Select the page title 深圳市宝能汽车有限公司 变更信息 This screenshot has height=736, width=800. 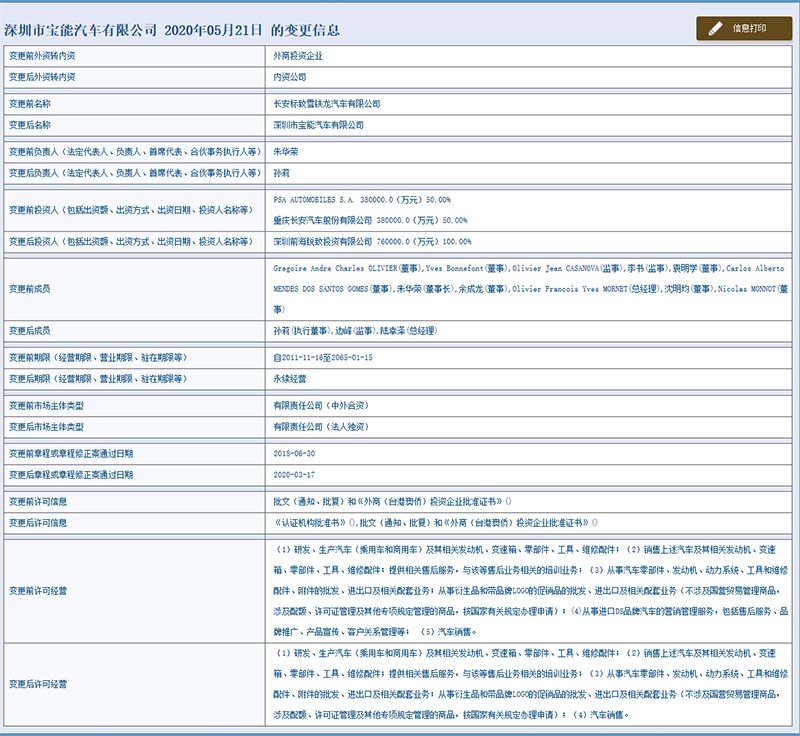point(172,30)
